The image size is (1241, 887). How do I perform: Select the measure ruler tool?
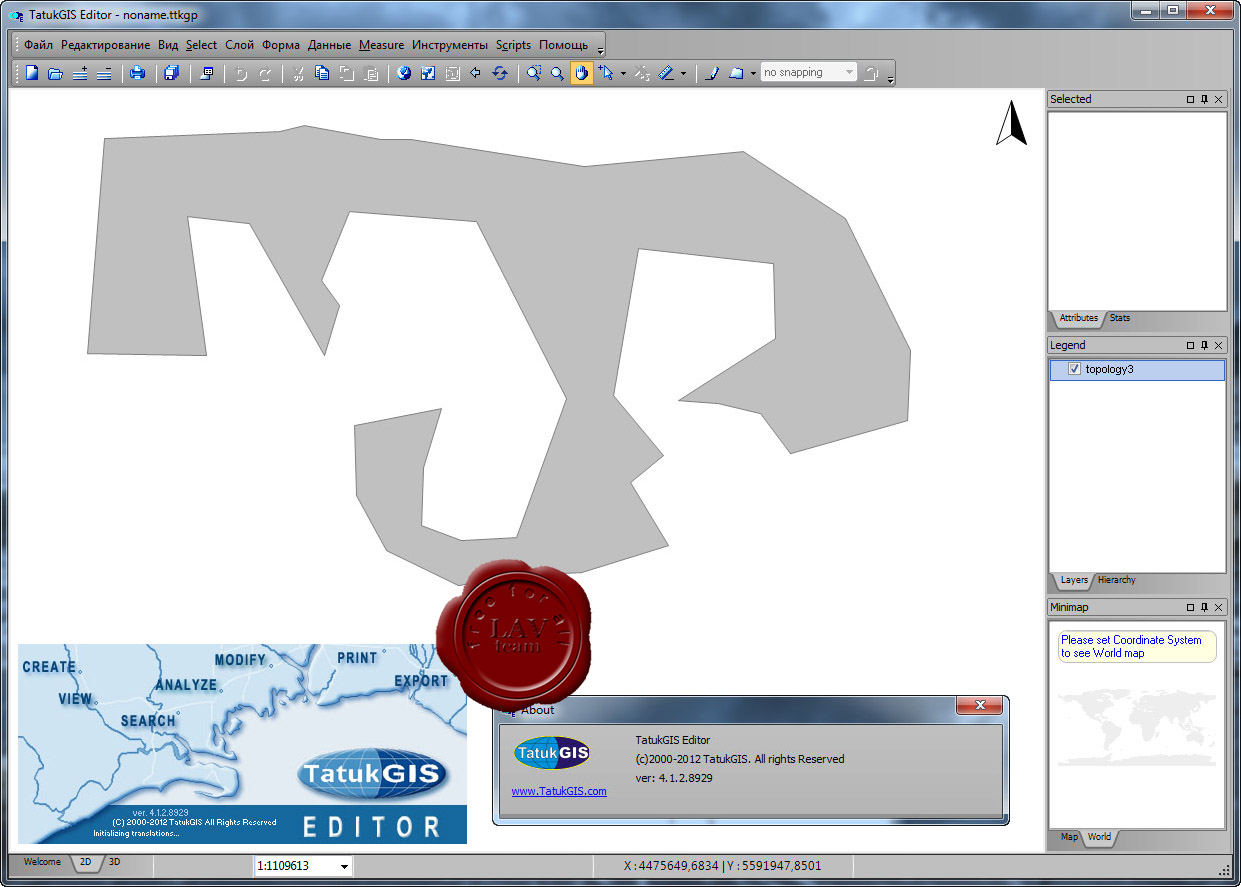[x=667, y=73]
